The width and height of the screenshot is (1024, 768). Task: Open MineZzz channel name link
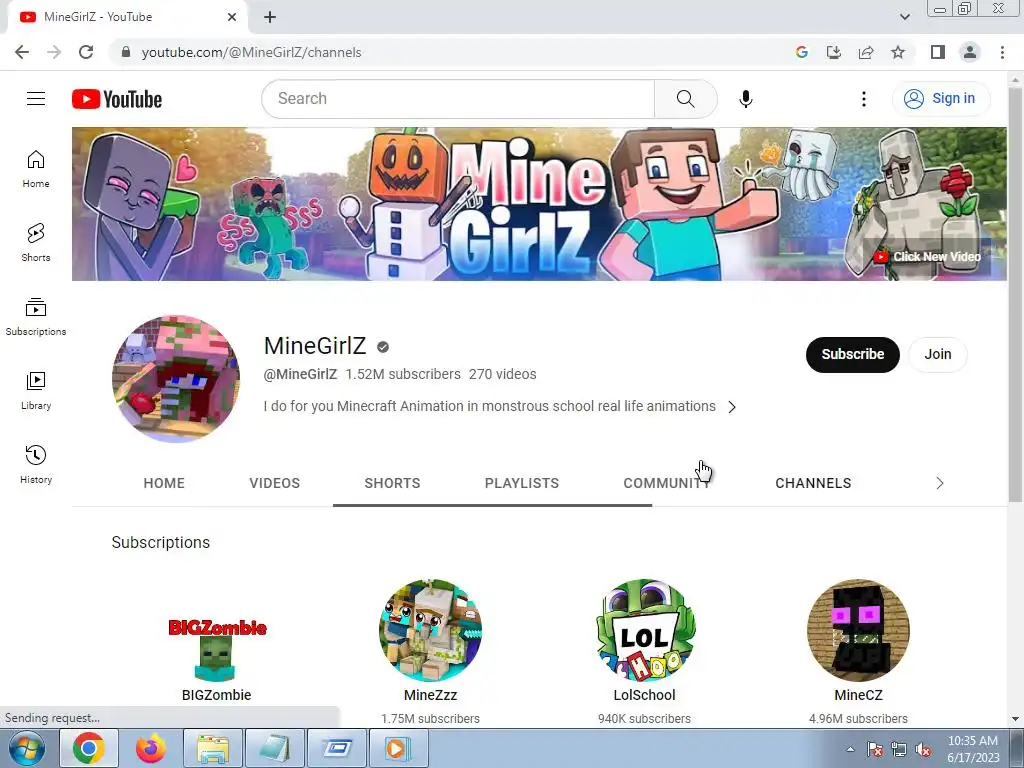coord(430,695)
